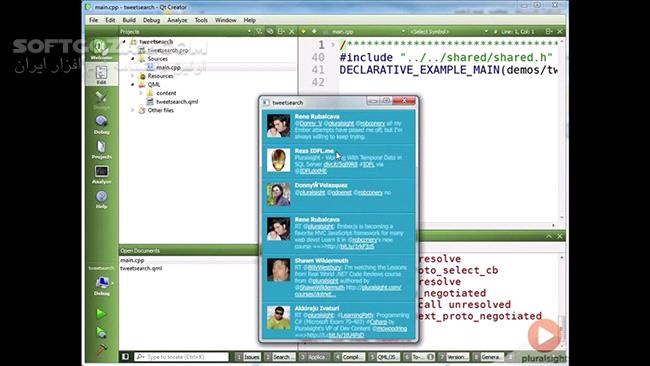Click the locator search field
The image size is (650, 366).
coord(181,357)
